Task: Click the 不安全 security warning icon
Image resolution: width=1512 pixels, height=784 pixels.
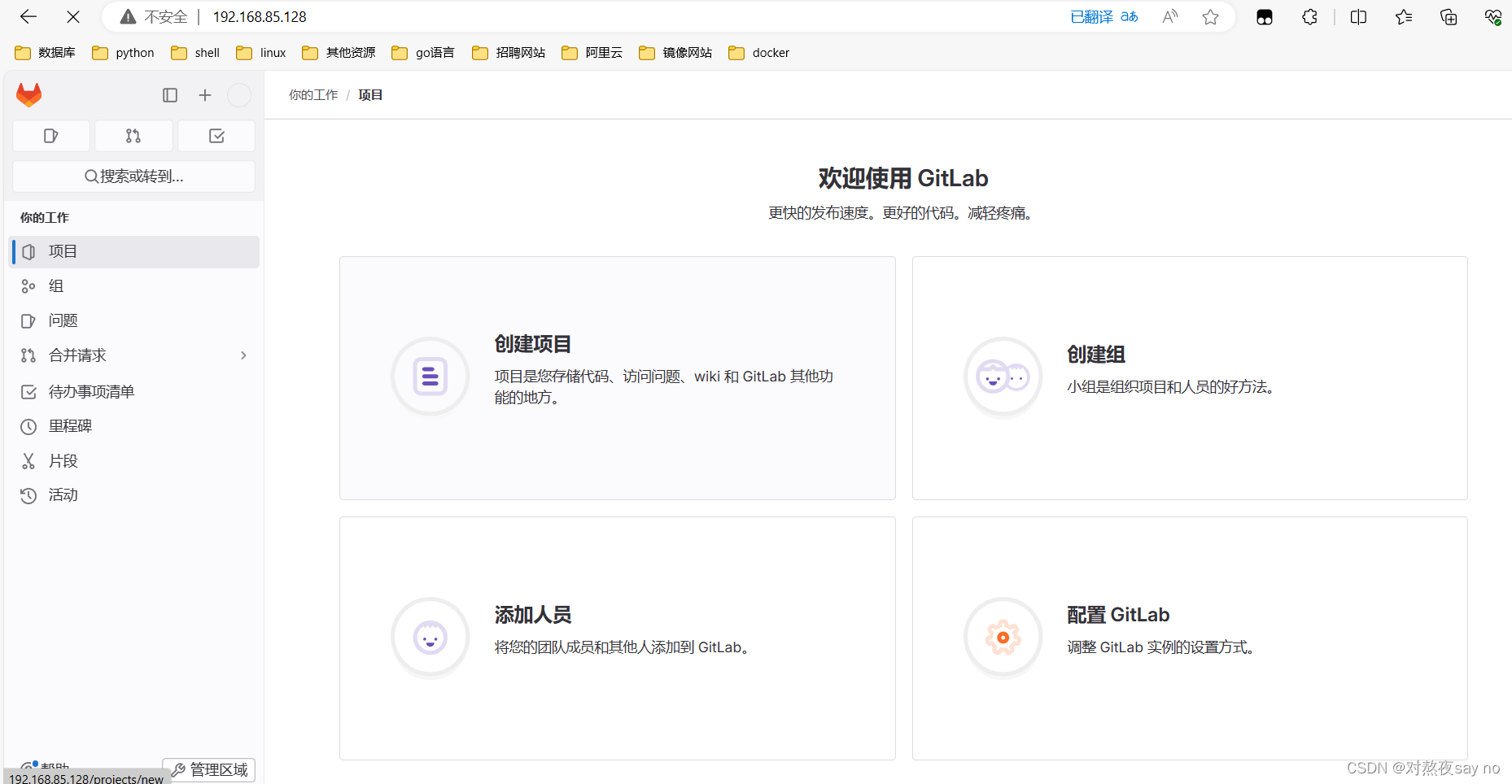Action: click(x=128, y=16)
